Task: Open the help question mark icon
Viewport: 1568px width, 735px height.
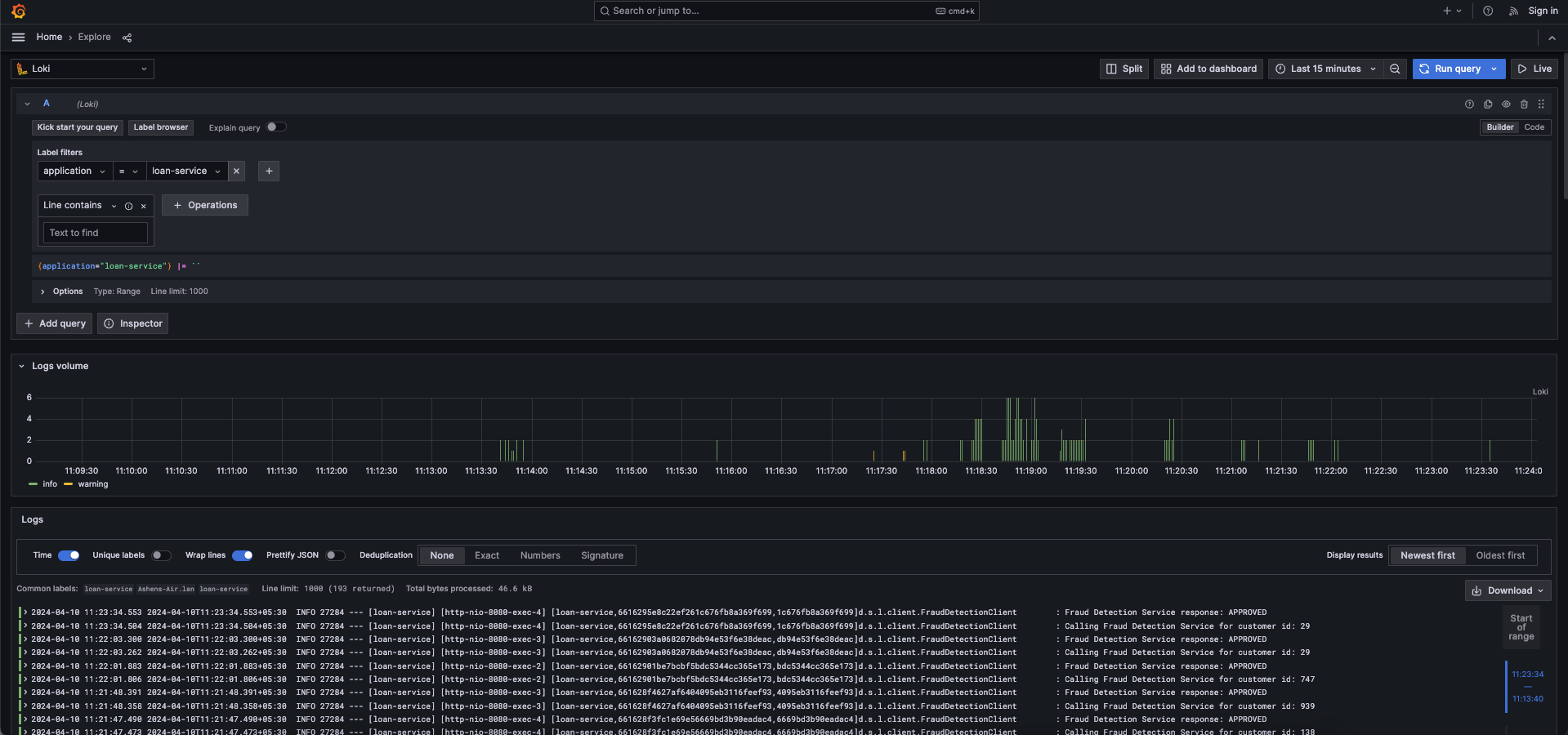Action: [x=1488, y=11]
